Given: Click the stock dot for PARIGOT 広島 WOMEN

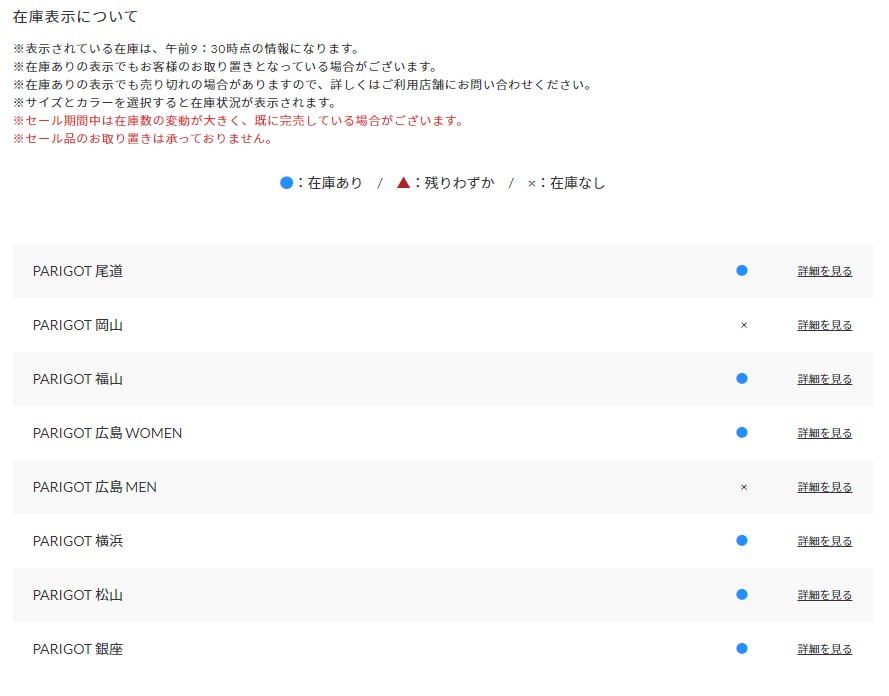Looking at the screenshot, I should pos(742,433).
